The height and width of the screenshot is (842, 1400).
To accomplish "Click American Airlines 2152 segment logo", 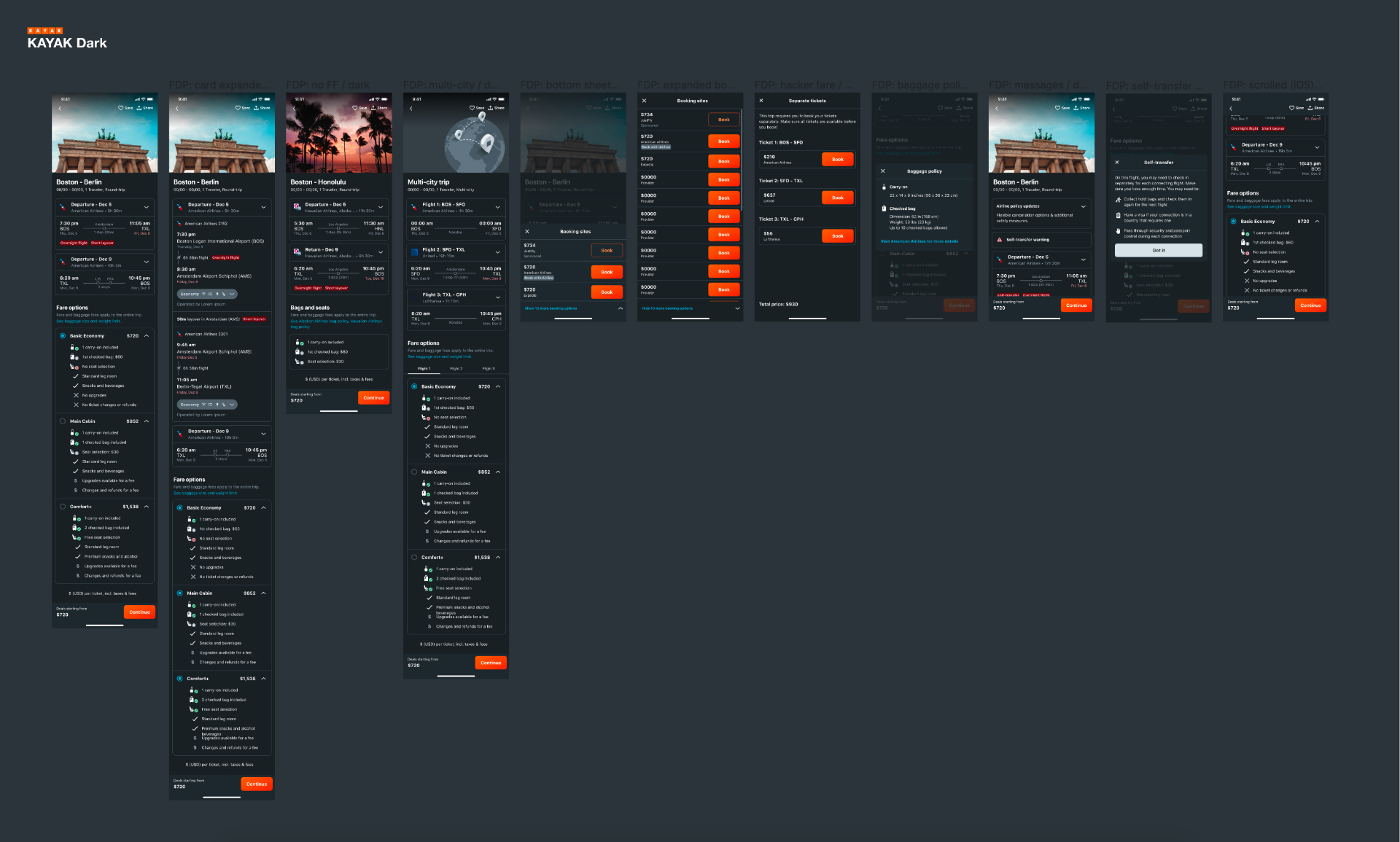I will pyautogui.click(x=179, y=224).
